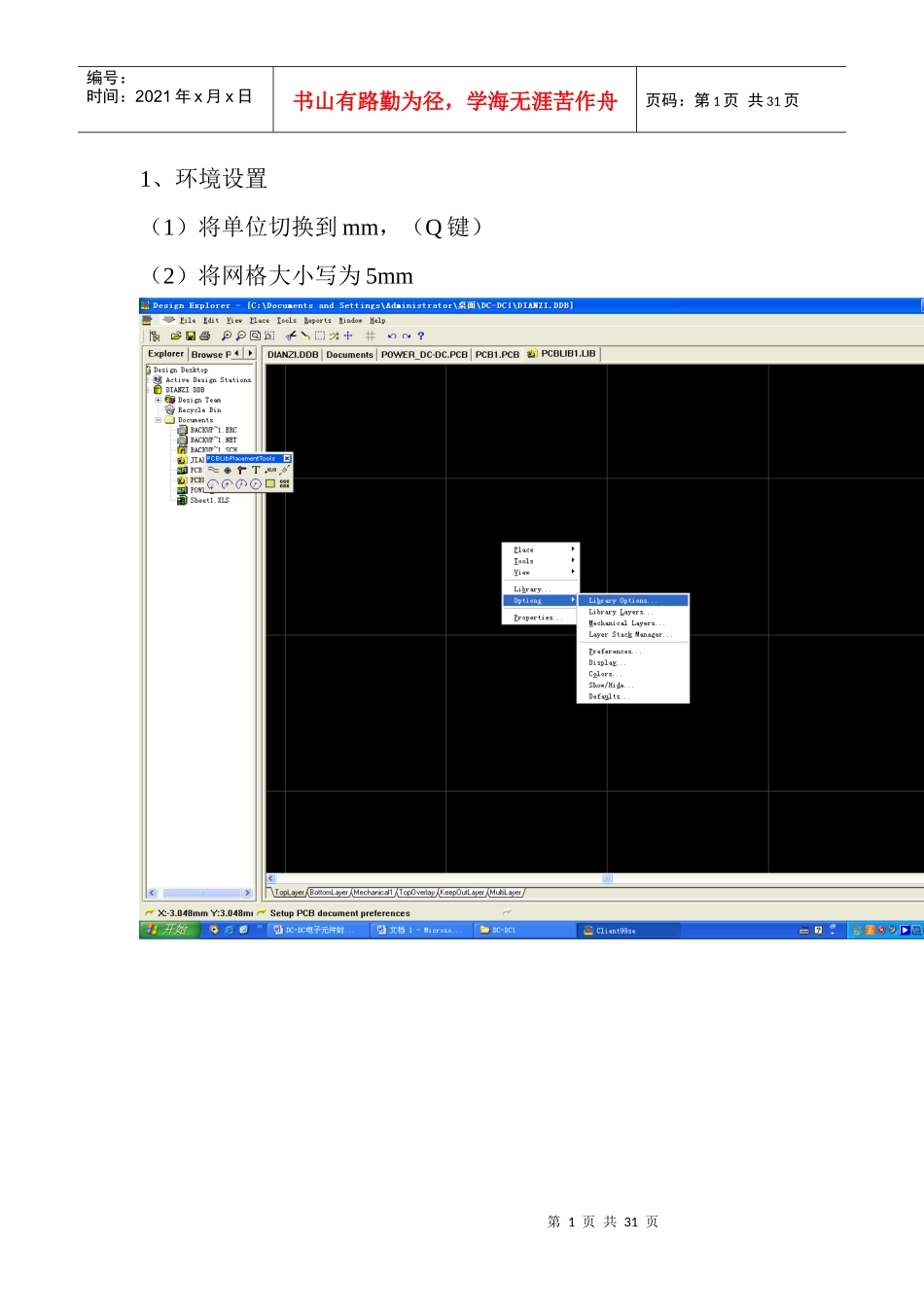Viewport: 924px width, 1307px height.
Task: Switch to the Explorer panel tab
Action: 166,354
